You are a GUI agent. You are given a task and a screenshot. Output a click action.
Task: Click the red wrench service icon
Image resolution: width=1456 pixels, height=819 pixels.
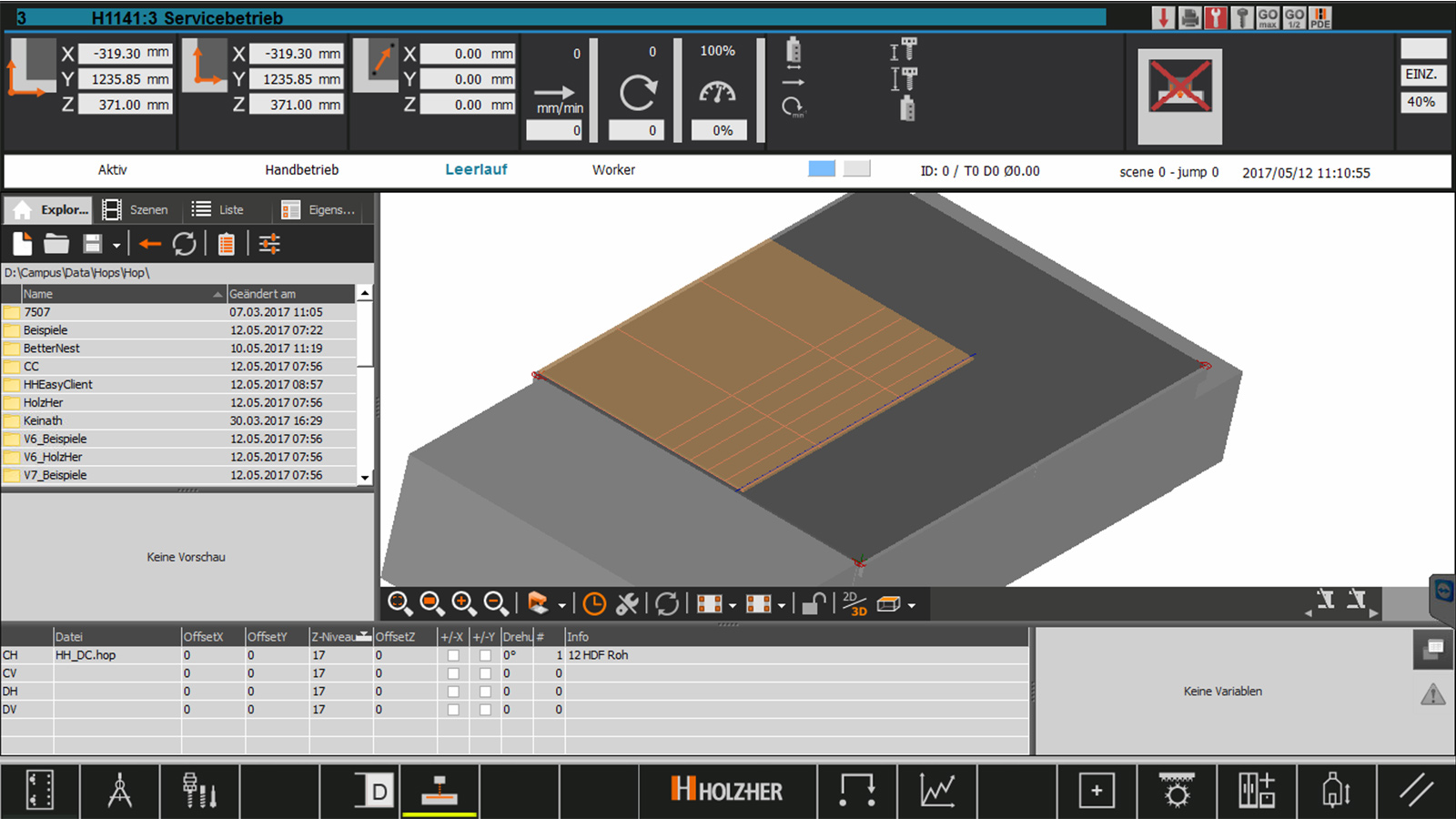coord(1216,17)
